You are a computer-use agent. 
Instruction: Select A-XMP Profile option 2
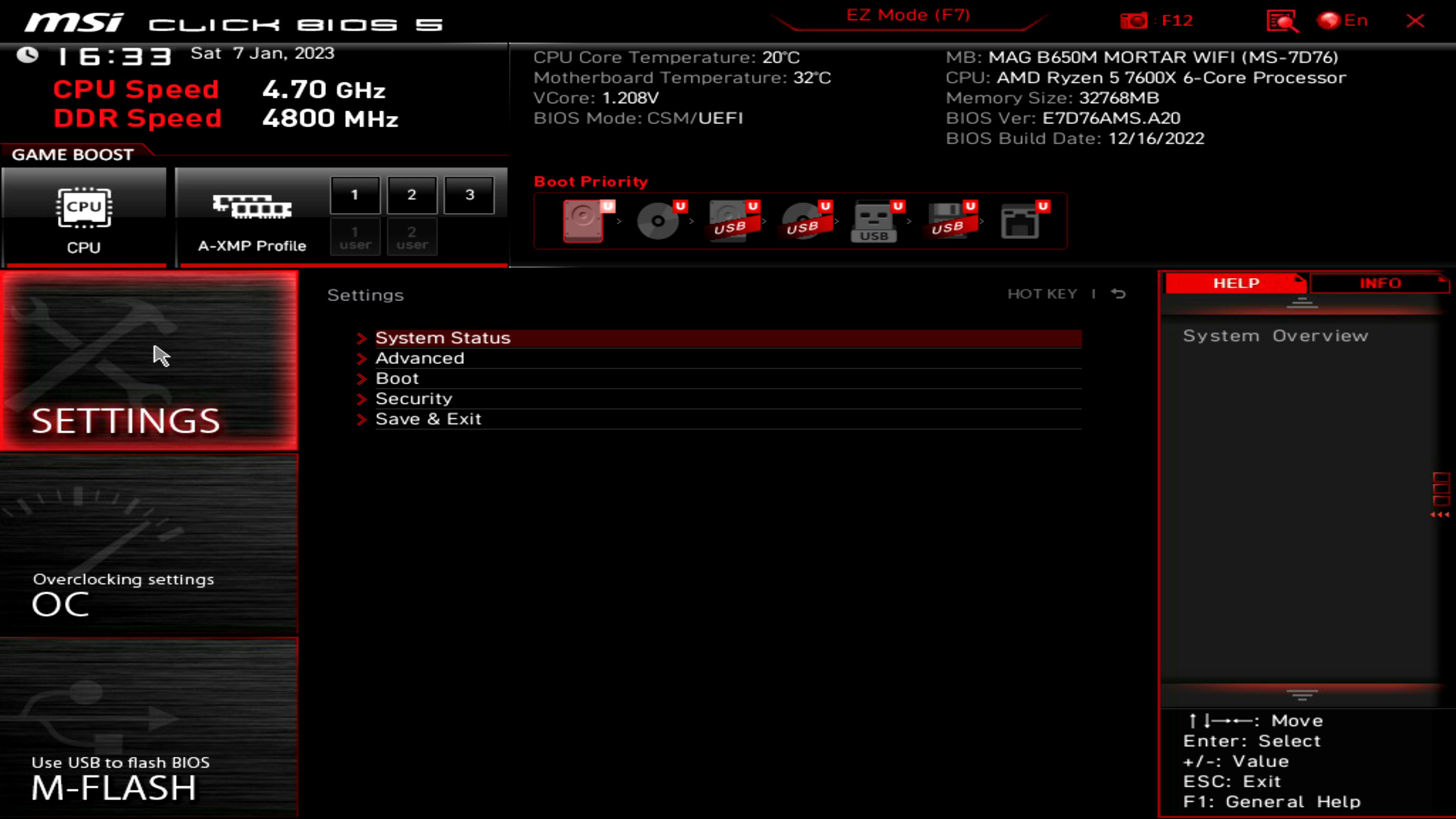(411, 194)
